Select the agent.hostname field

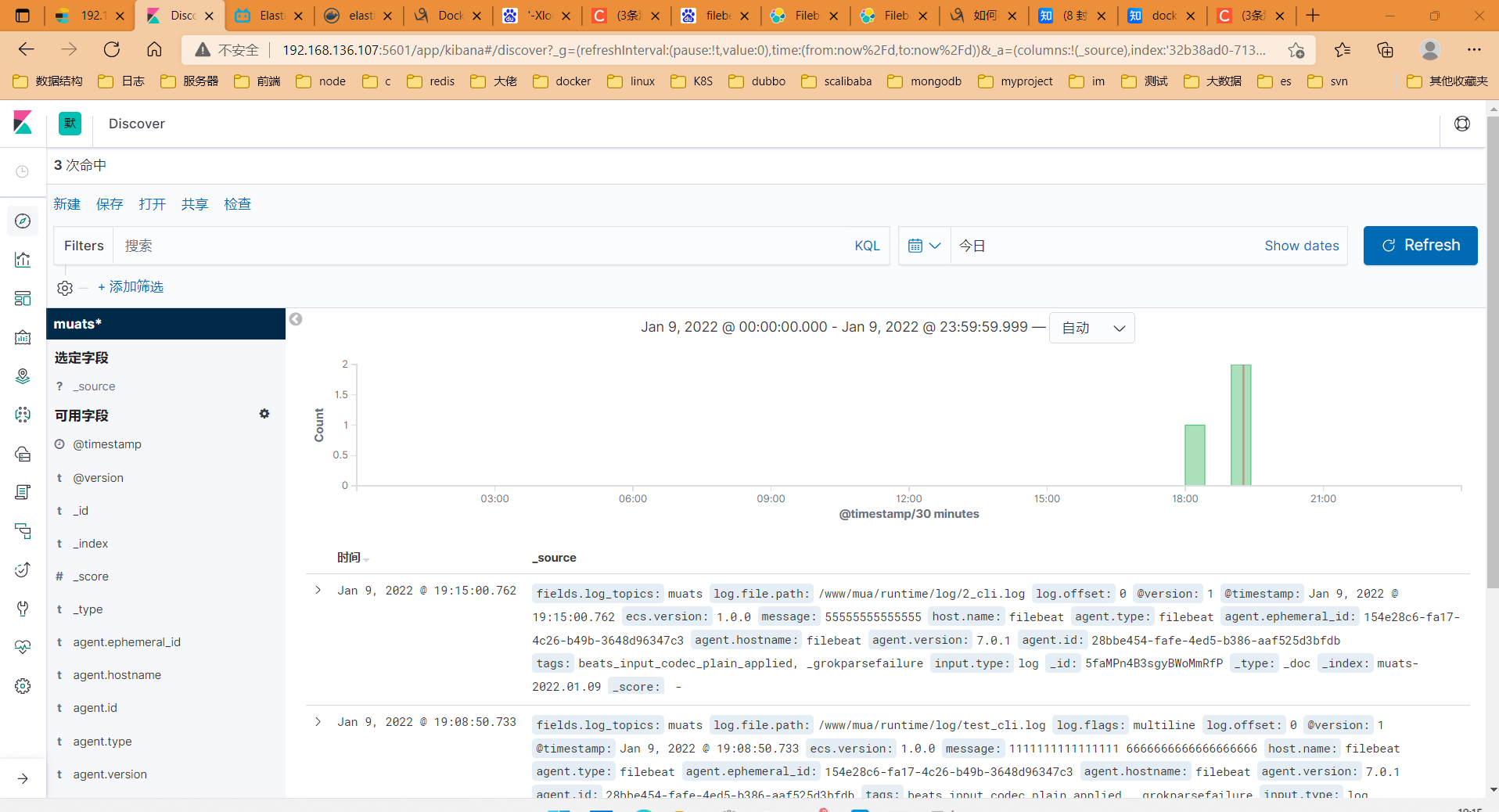[117, 675]
